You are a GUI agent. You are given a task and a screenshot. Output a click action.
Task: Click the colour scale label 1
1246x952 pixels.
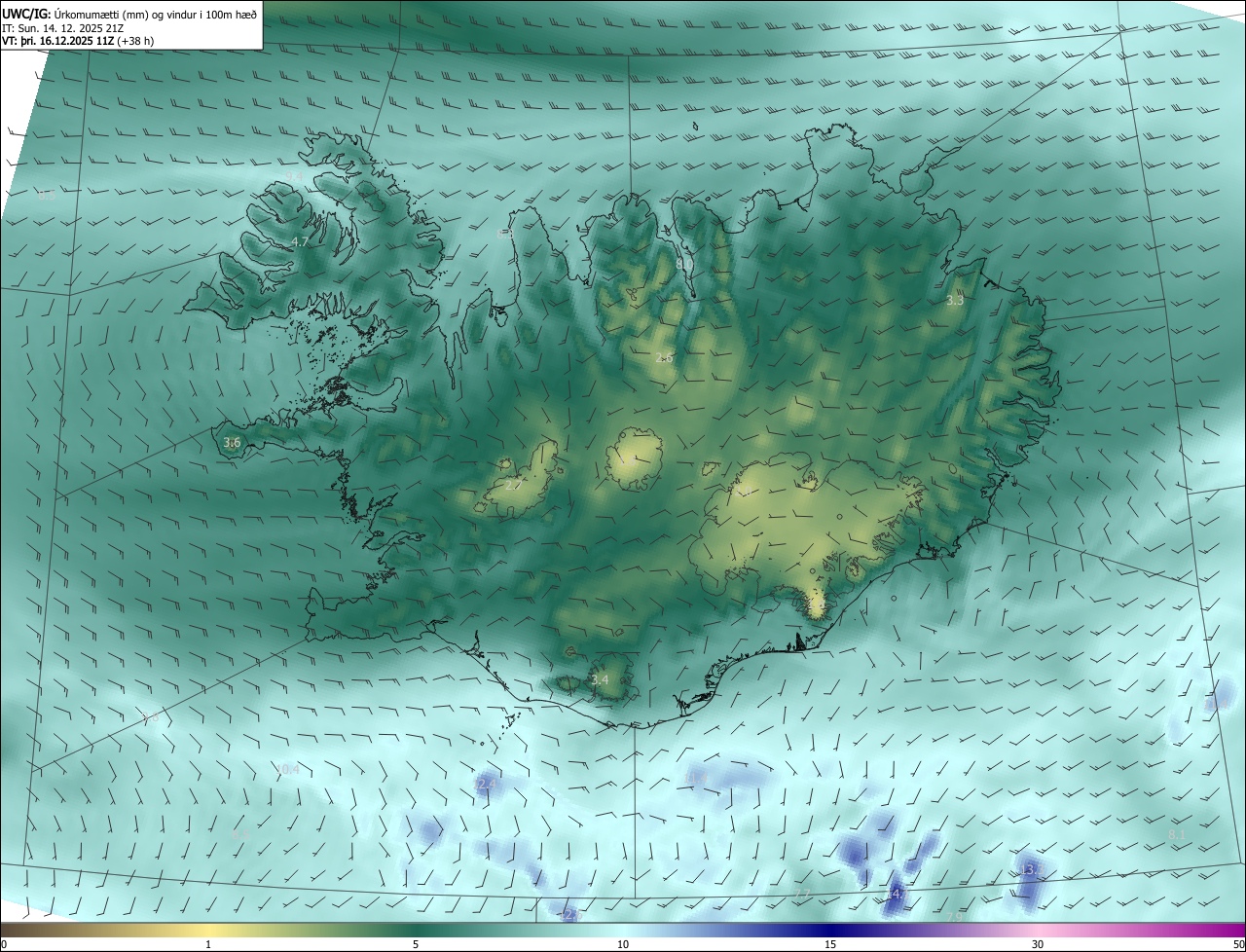click(x=208, y=944)
